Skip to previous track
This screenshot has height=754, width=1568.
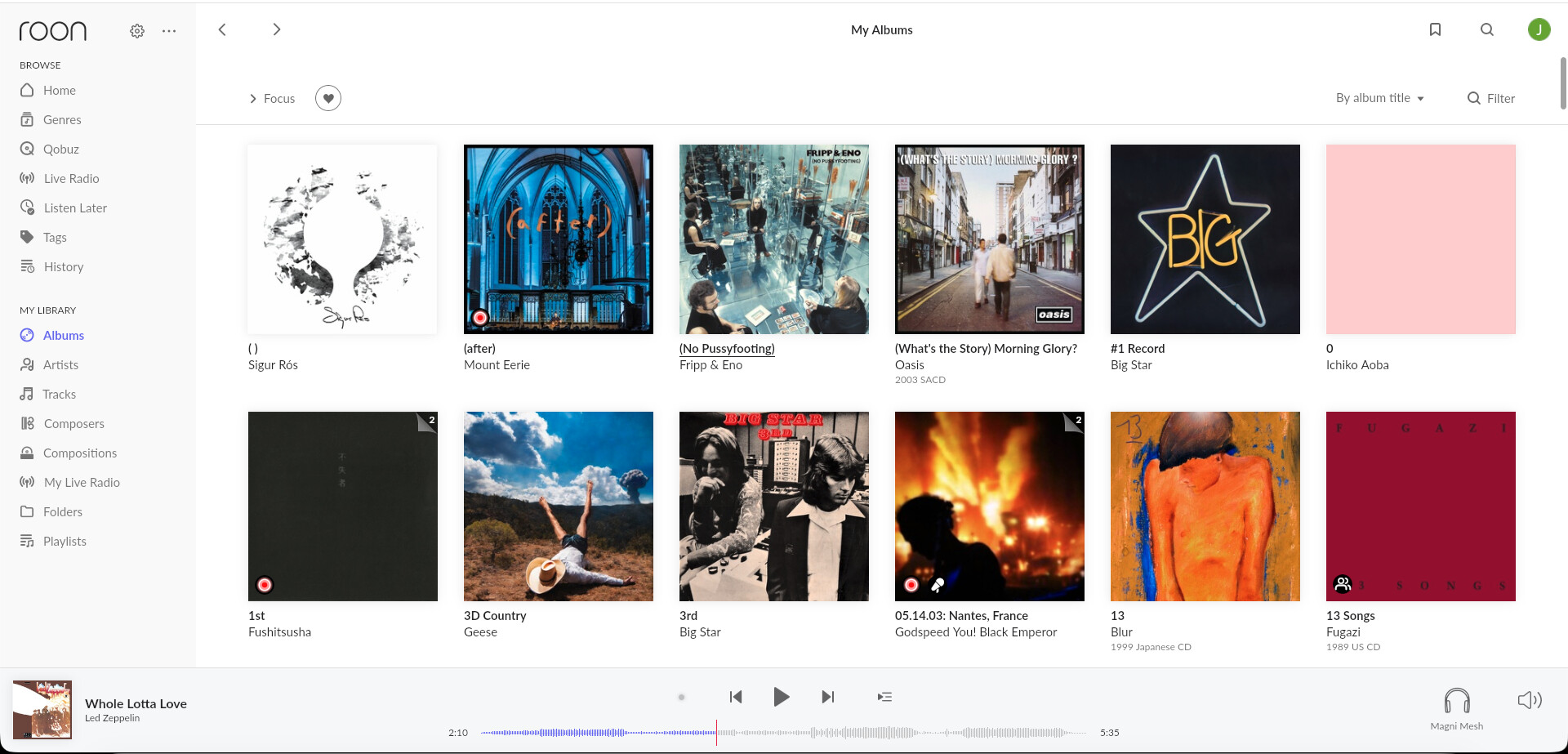click(x=736, y=697)
